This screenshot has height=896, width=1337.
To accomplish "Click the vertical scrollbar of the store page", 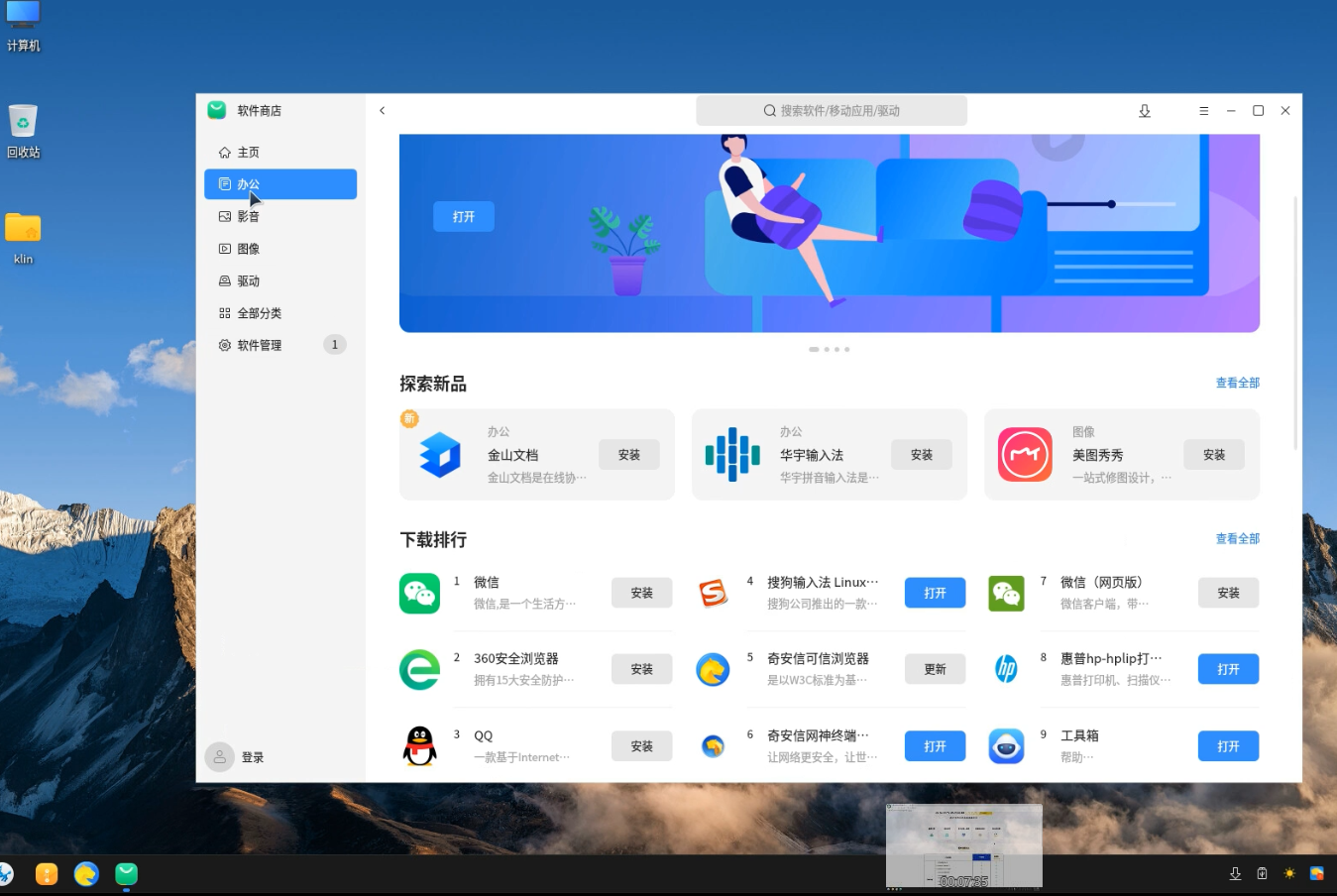I will coord(1295,322).
